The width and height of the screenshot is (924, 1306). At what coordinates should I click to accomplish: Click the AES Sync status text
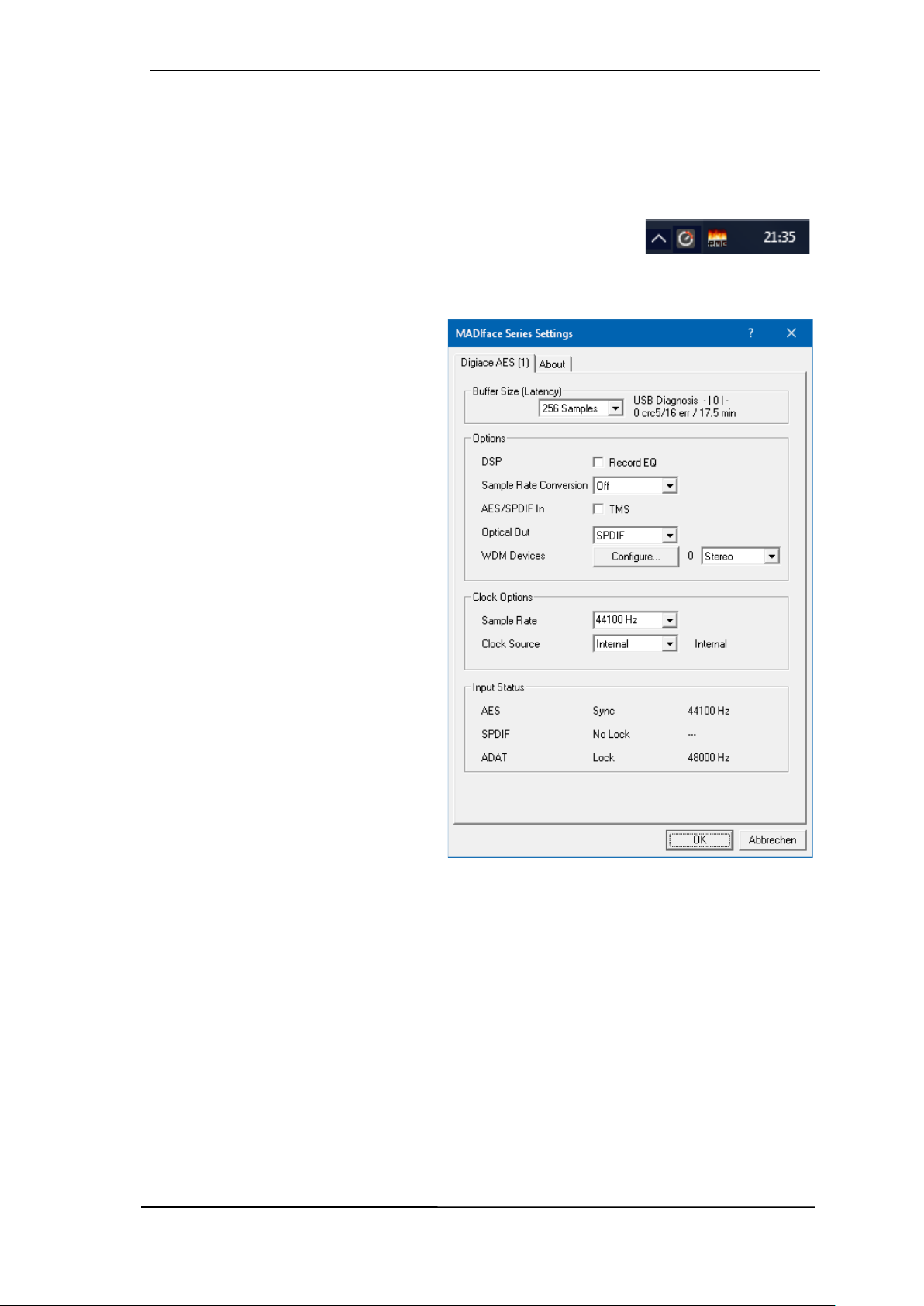pos(604,711)
